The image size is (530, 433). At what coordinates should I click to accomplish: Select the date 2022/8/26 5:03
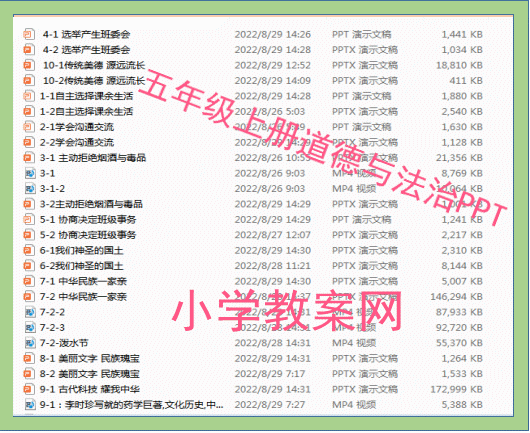tap(270, 112)
